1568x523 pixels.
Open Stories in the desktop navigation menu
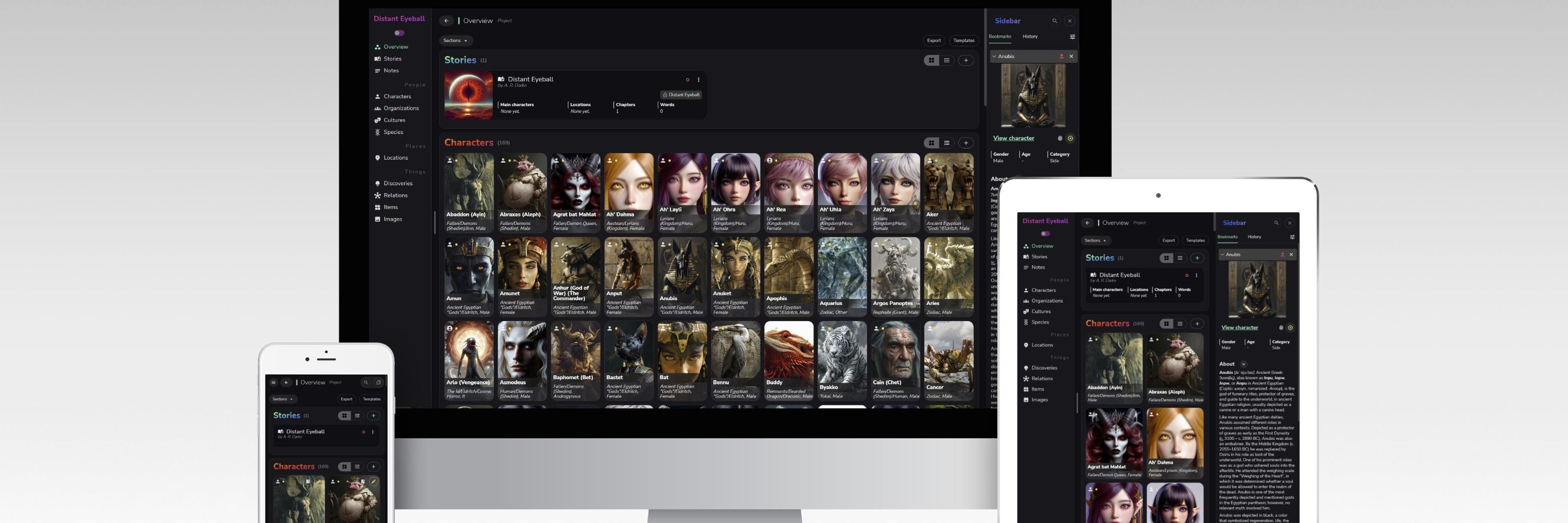388,59
